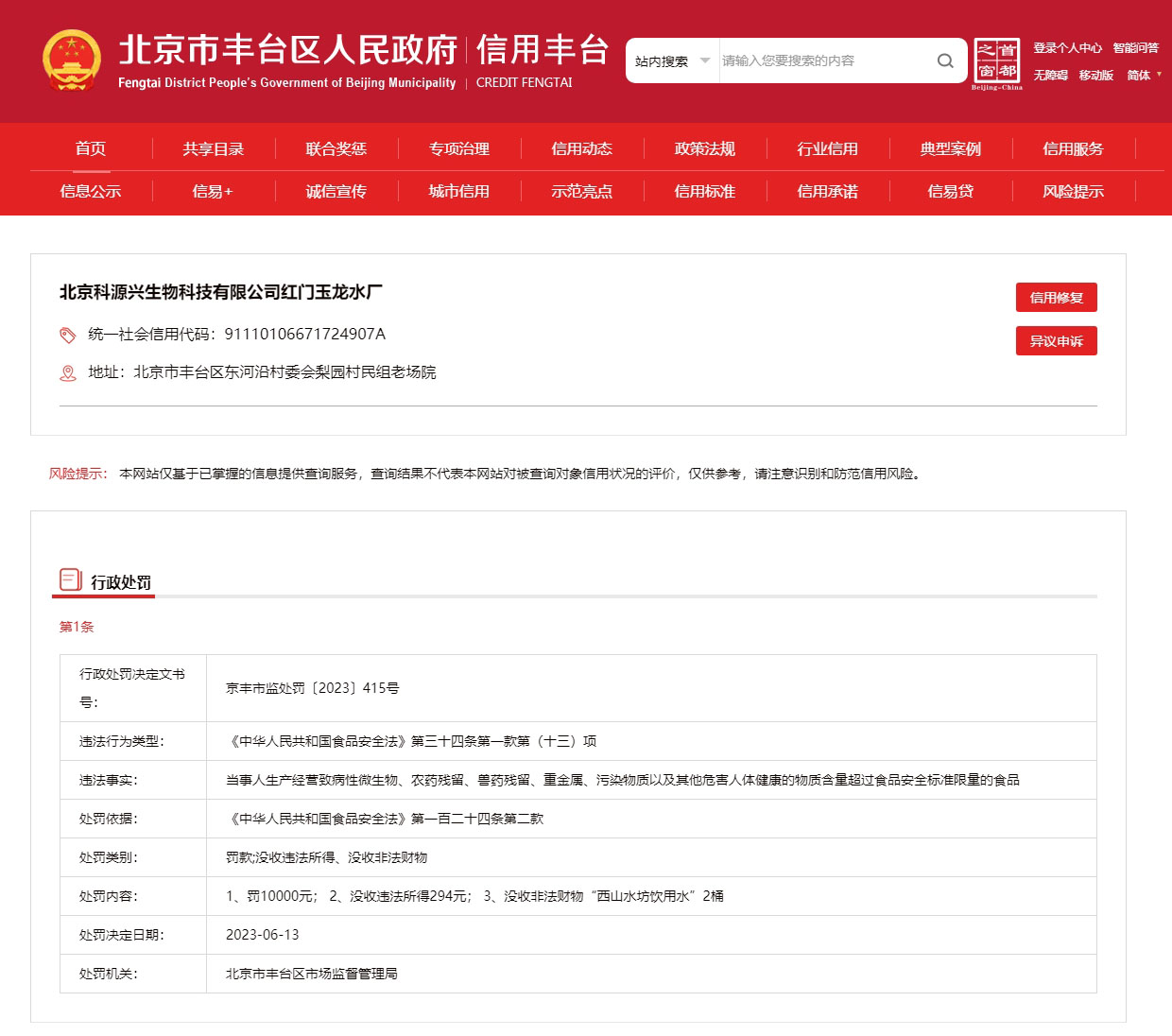Open 典型案例 menu item

coord(951,148)
